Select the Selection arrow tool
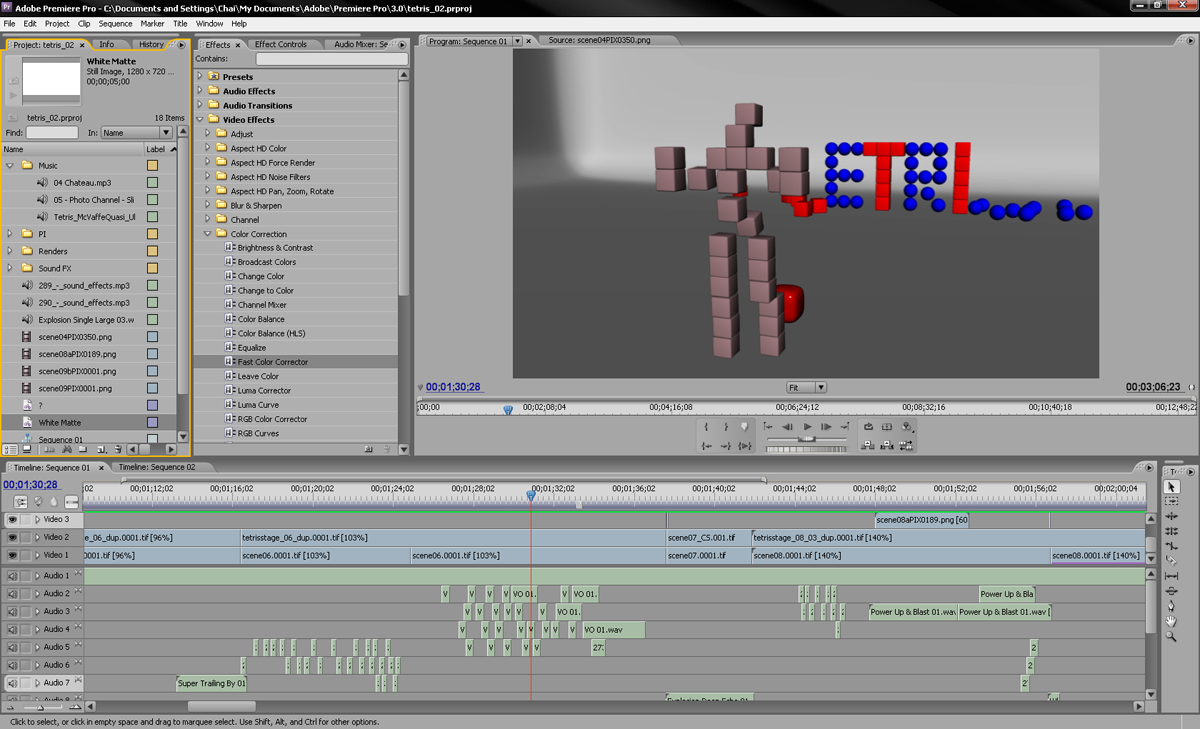This screenshot has width=1200, height=729. [1172, 486]
